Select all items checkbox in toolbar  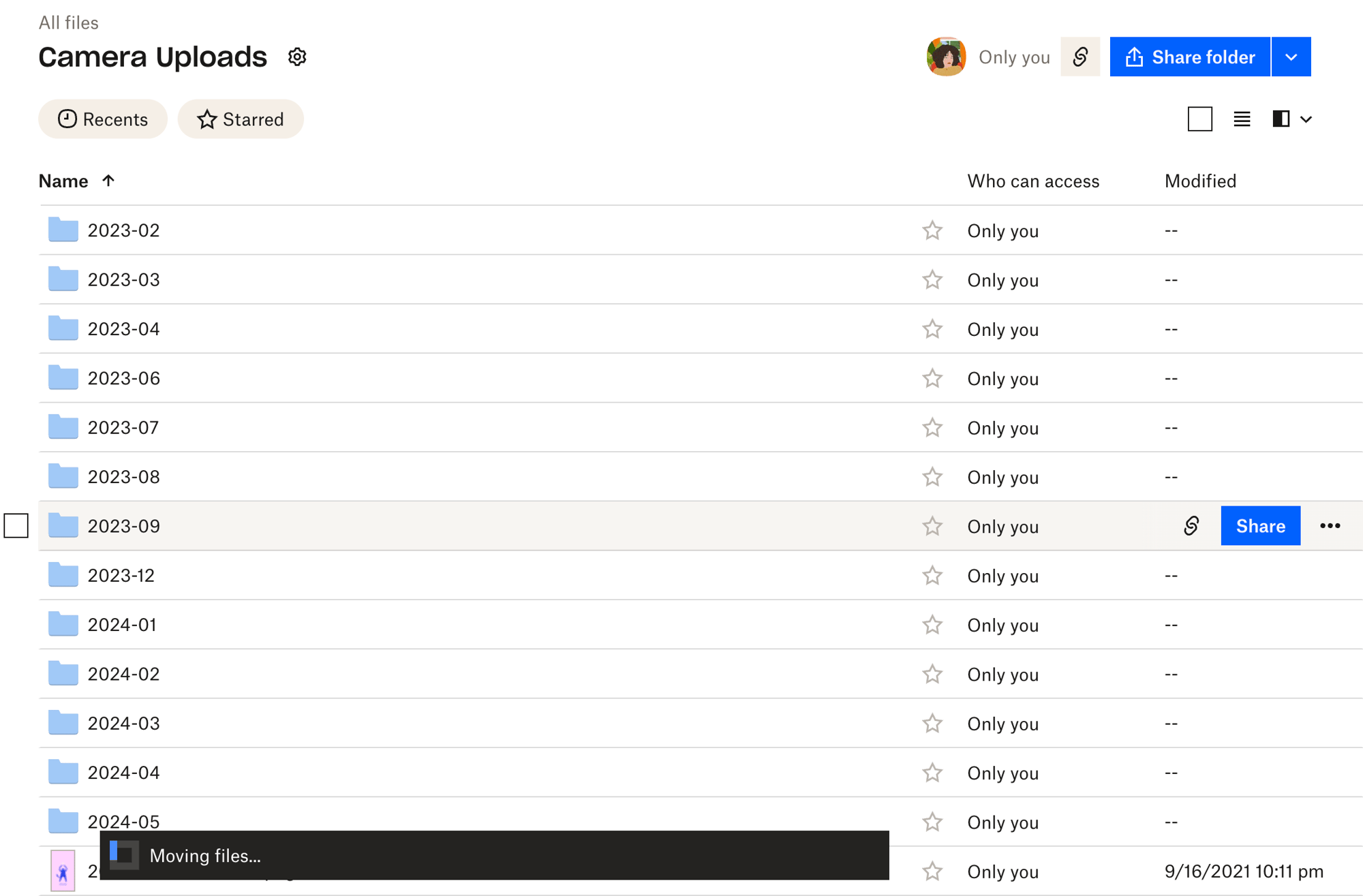click(x=1199, y=119)
